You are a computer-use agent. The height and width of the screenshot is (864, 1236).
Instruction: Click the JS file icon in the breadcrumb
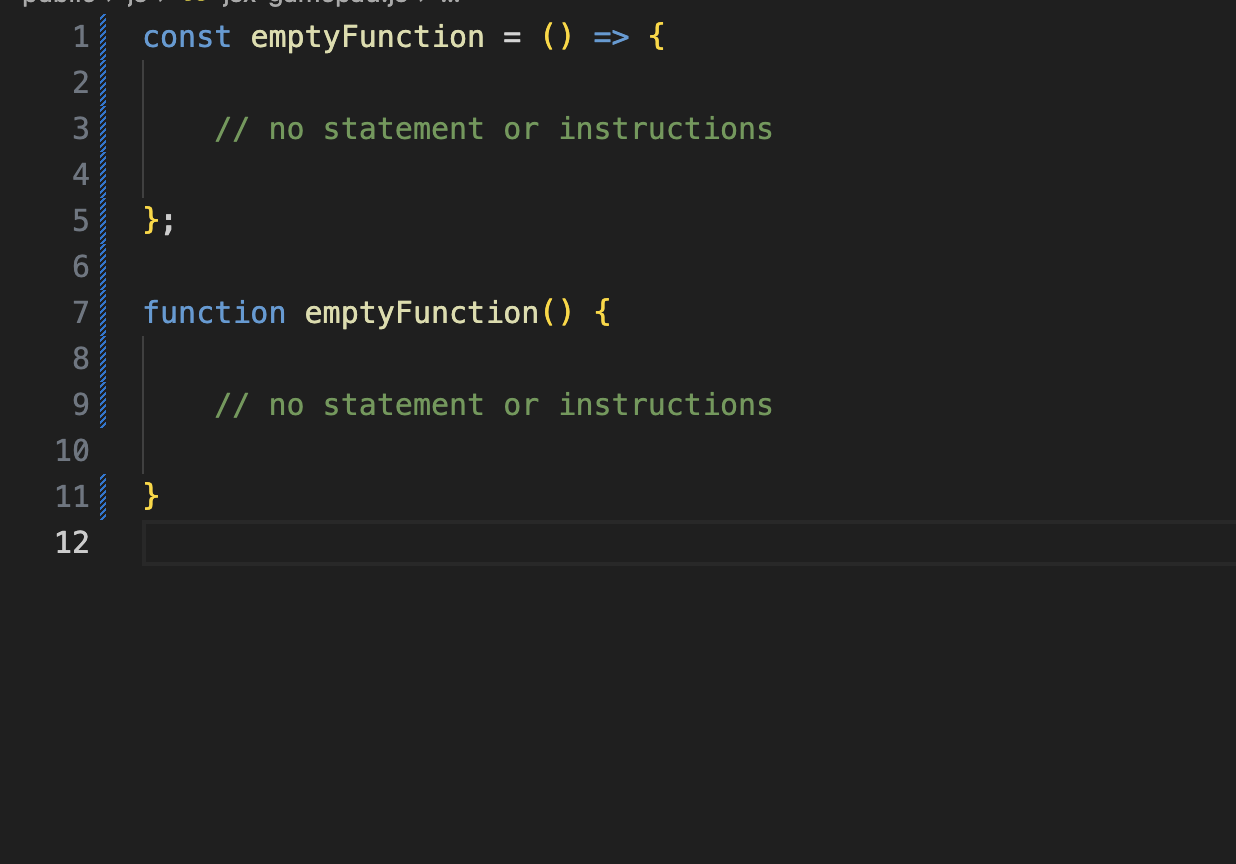click(x=197, y=2)
